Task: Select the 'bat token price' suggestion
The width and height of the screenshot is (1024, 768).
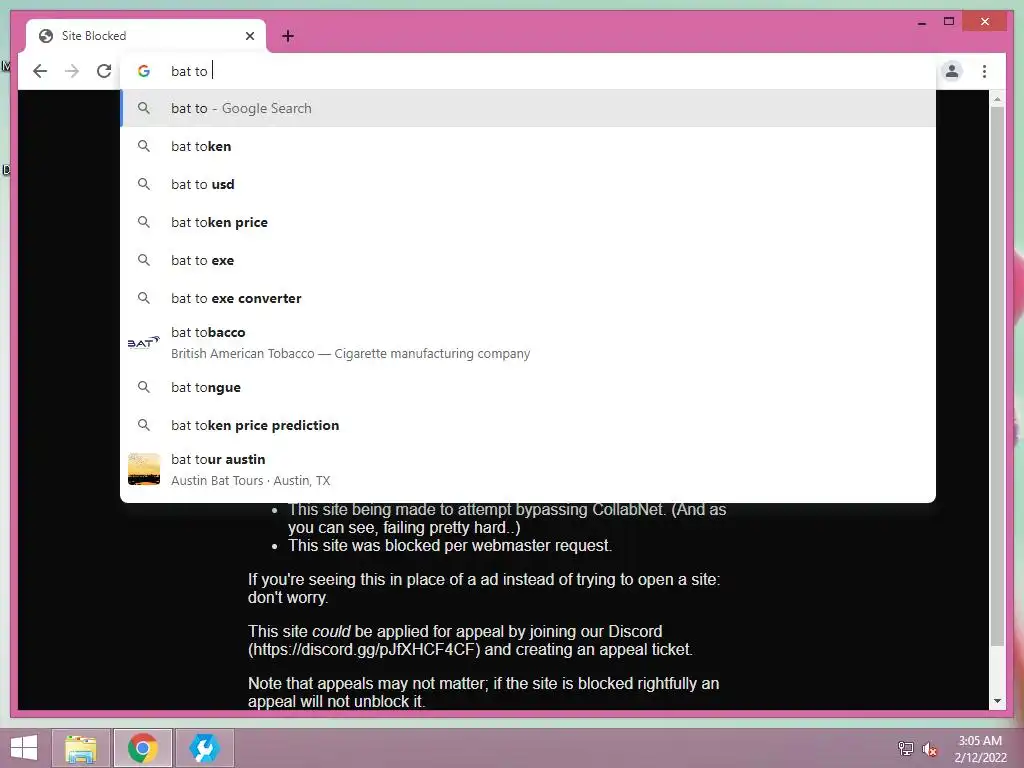Action: pyautogui.click(x=528, y=222)
